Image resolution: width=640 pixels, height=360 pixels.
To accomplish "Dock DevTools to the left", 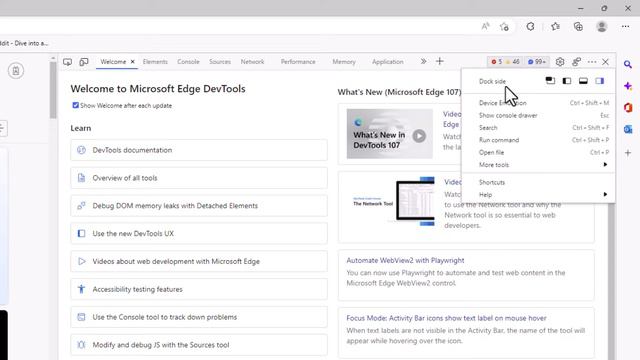I will click(x=567, y=81).
